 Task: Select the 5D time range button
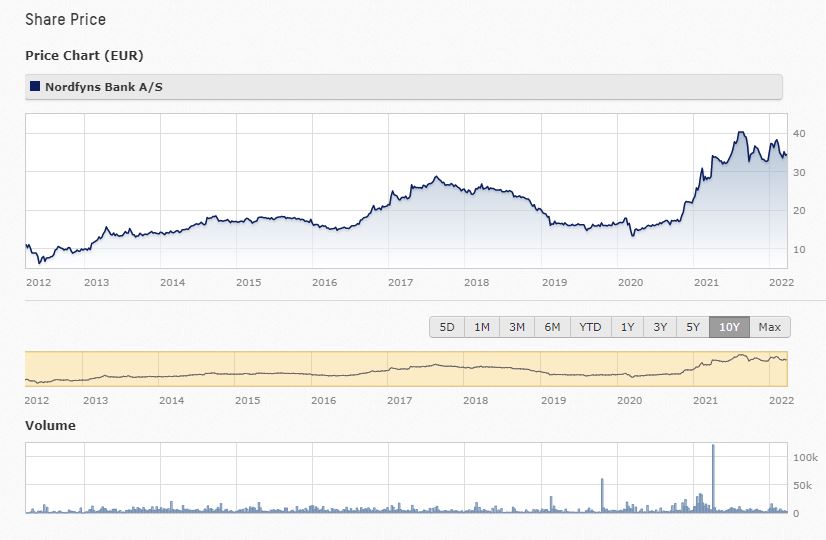tap(447, 327)
